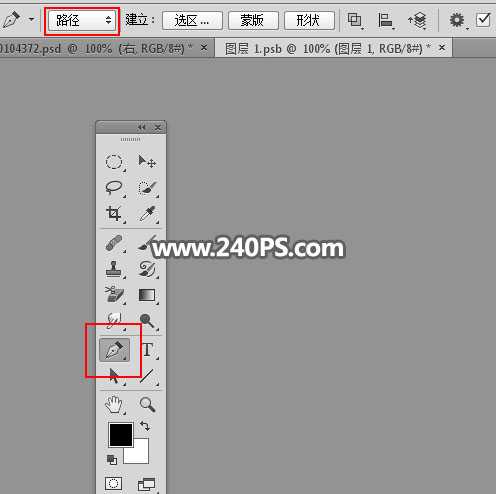
Task: Click the black foreground color swatch
Action: tap(121, 435)
